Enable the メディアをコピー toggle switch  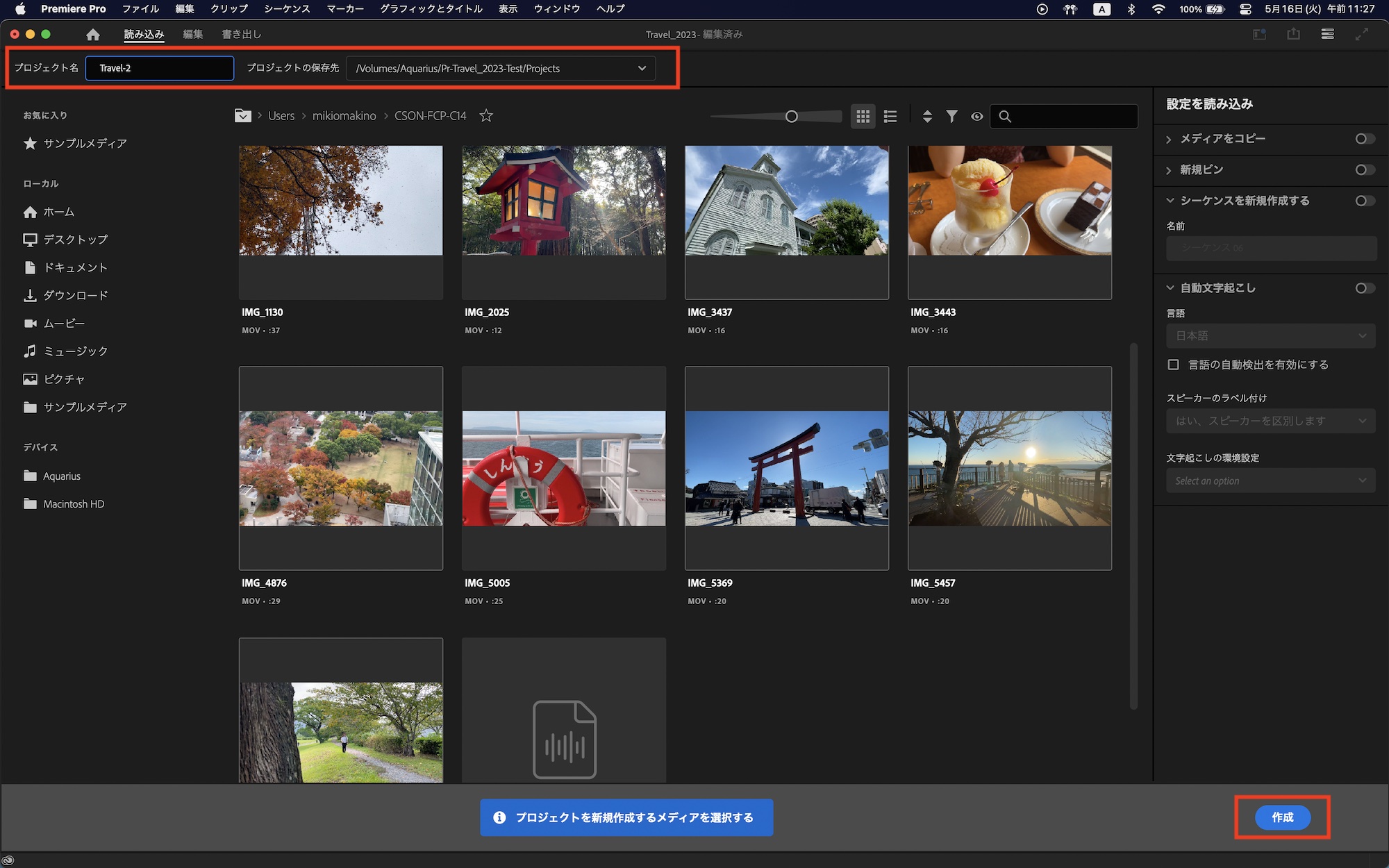[x=1364, y=139]
